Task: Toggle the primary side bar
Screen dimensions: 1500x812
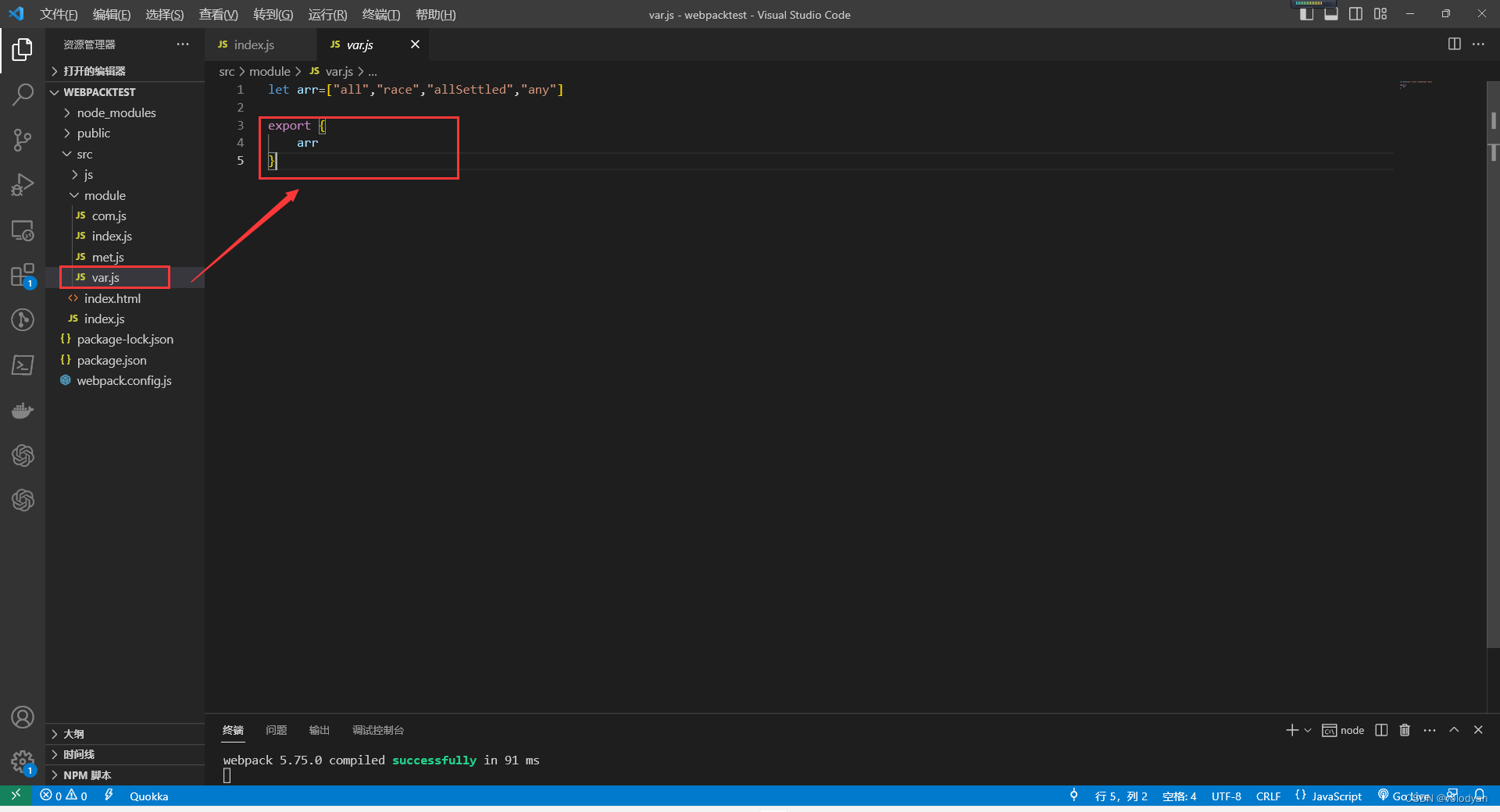Action: (1307, 13)
